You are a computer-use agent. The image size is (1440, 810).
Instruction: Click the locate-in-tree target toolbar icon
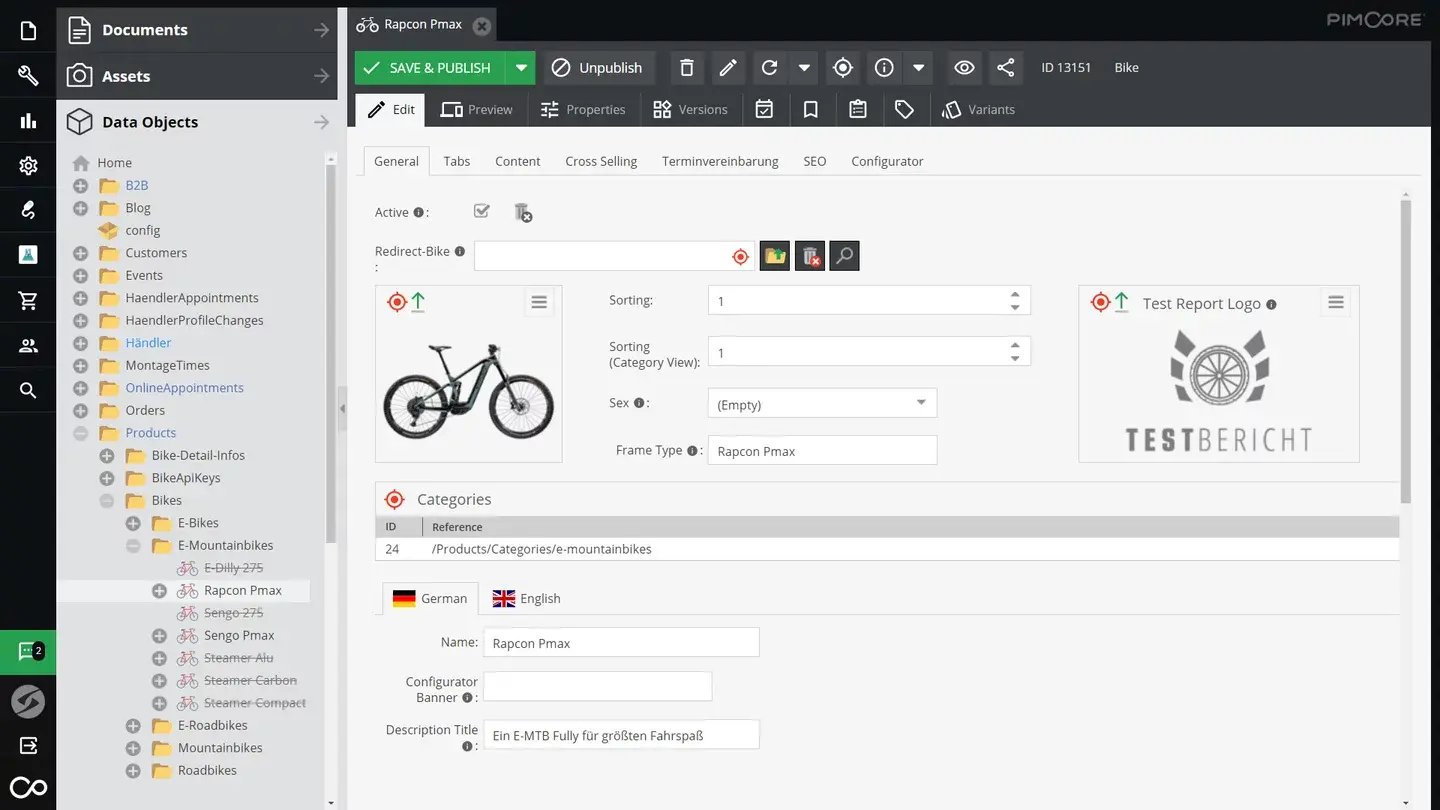843,68
